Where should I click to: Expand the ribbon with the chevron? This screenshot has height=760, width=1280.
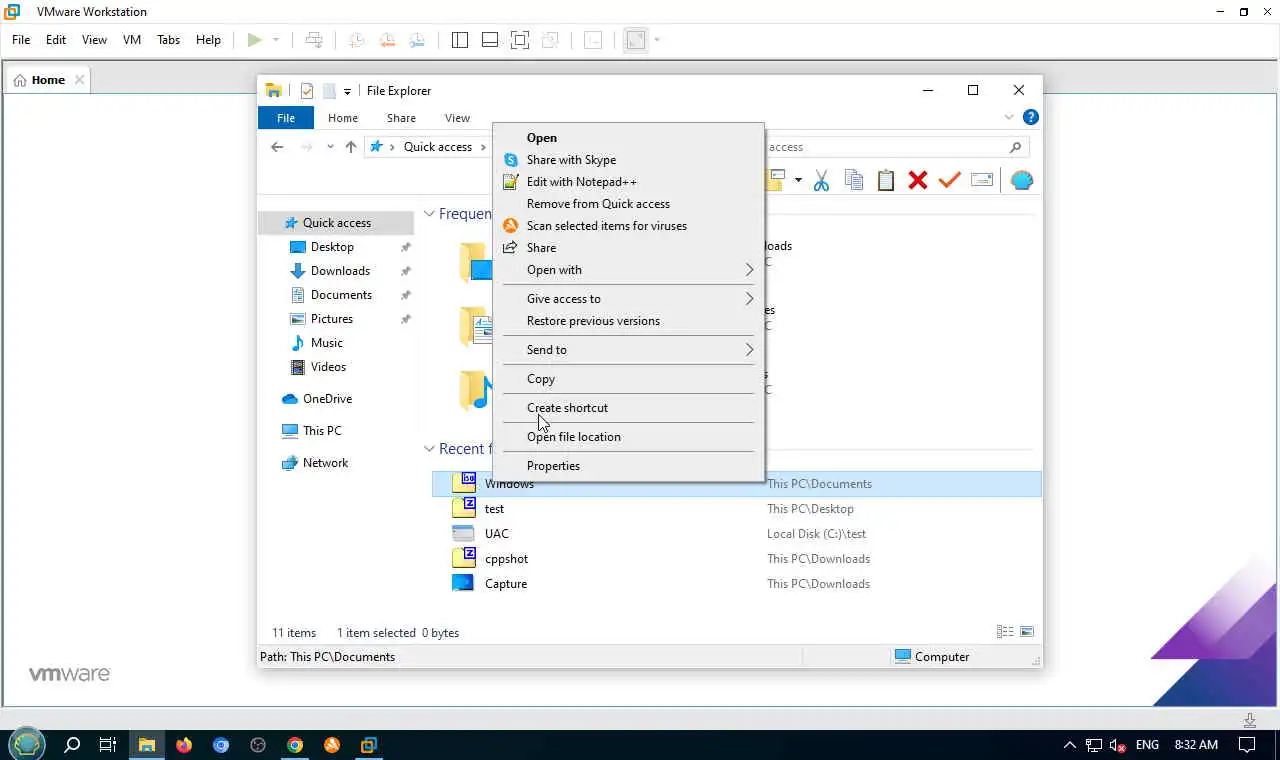point(1009,118)
